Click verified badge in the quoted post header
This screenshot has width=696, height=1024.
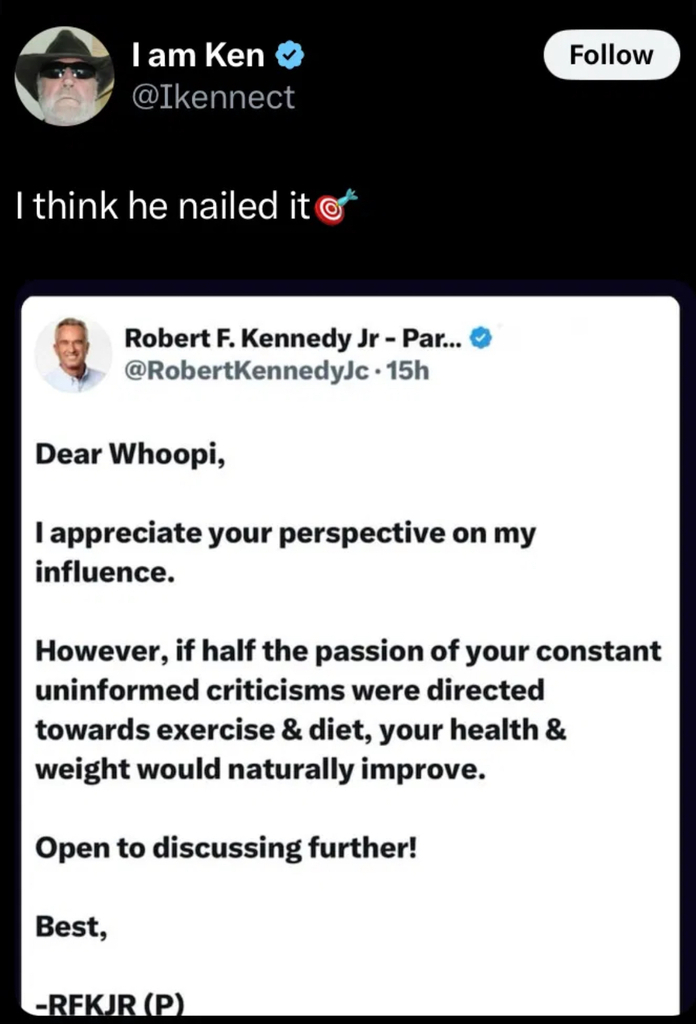coord(481,338)
